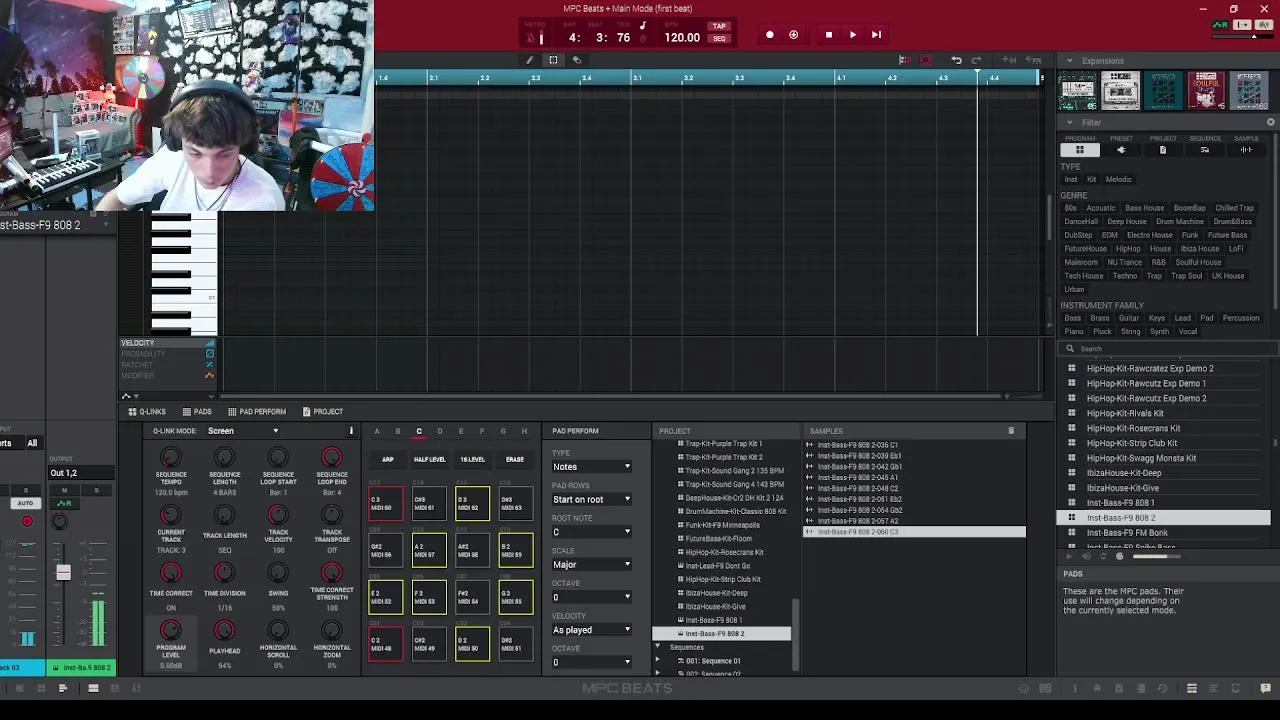
Task: Close the Filter panel
Action: [x=1270, y=123]
